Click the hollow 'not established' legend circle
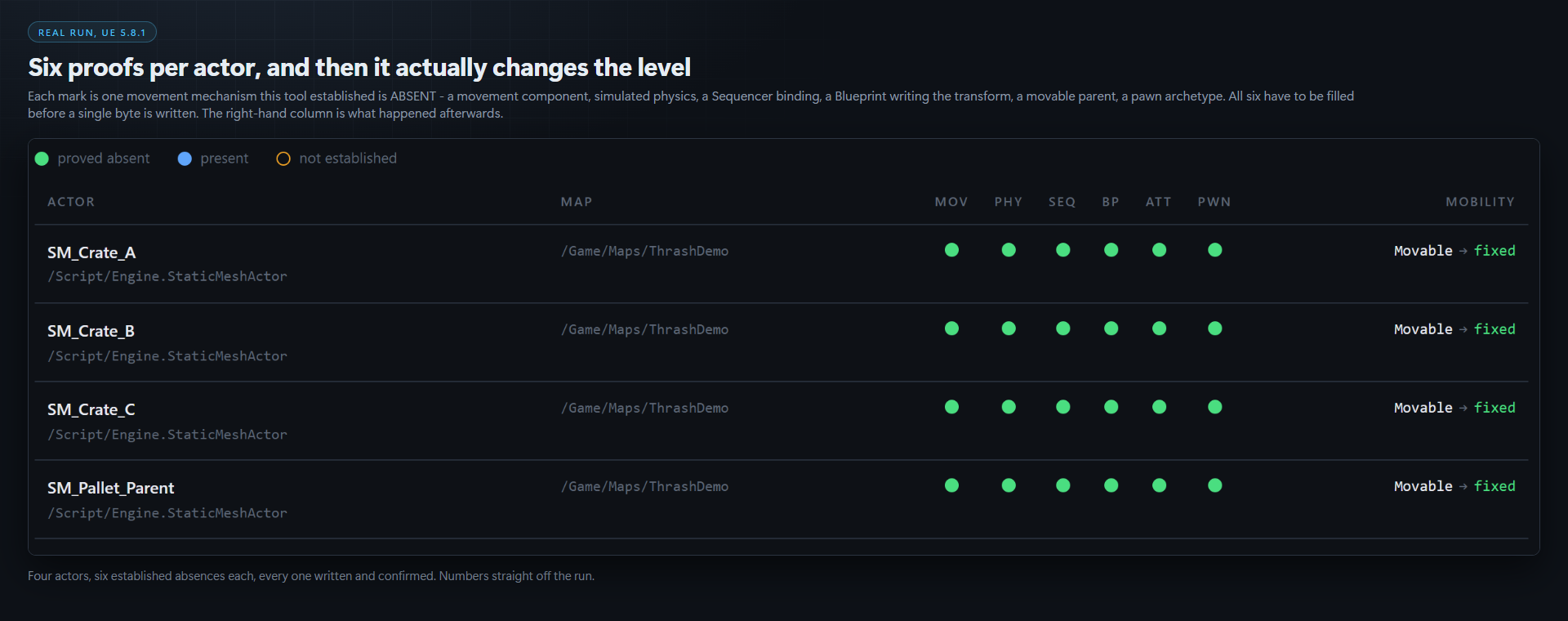1568x621 pixels. pyautogui.click(x=283, y=159)
